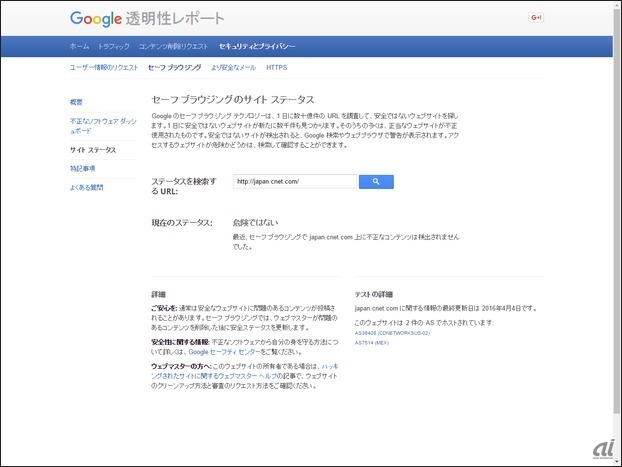
Task: Click the セーフ ブラウジングのサイト ステータス heading
Action: (233, 100)
